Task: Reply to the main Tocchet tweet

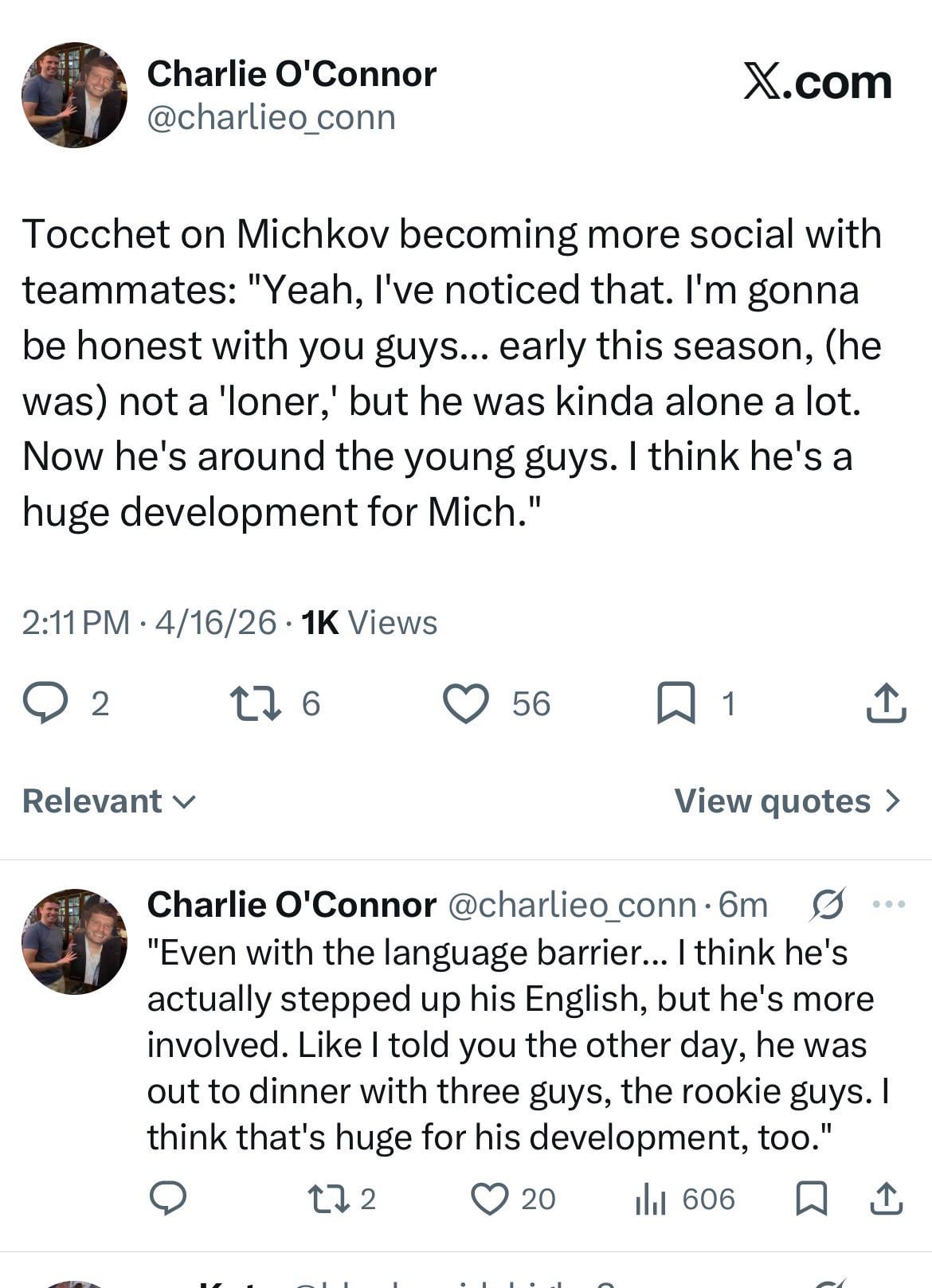Action: [x=45, y=703]
